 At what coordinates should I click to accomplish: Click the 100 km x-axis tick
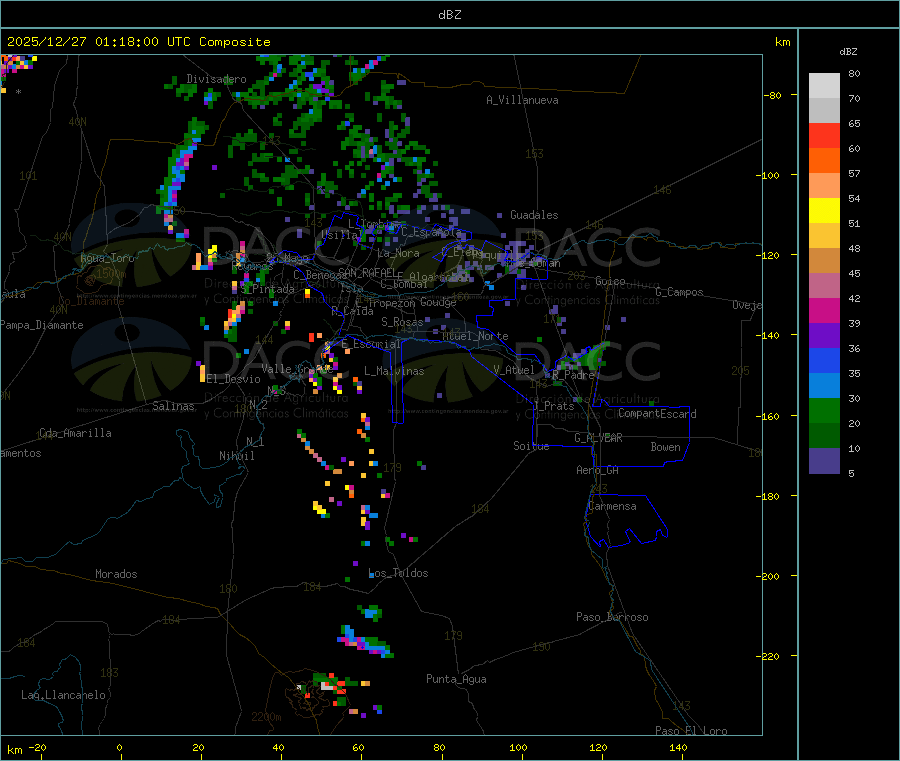518,747
